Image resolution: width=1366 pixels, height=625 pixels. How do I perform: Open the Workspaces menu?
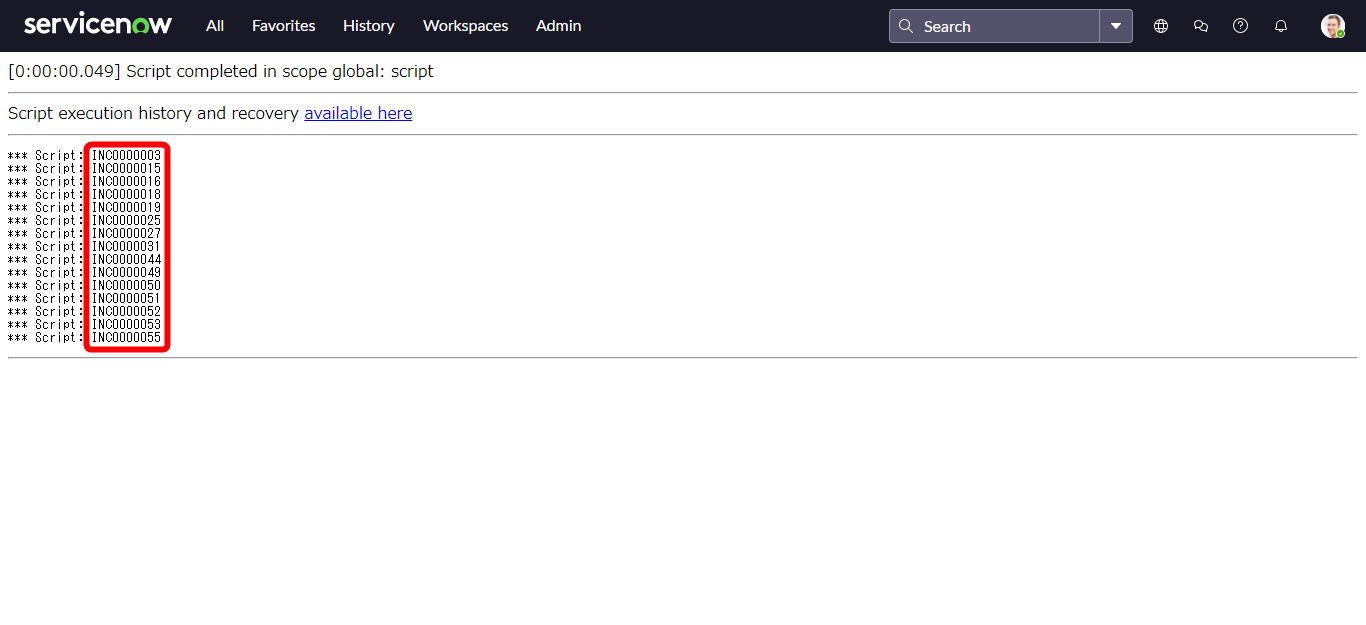click(x=465, y=26)
